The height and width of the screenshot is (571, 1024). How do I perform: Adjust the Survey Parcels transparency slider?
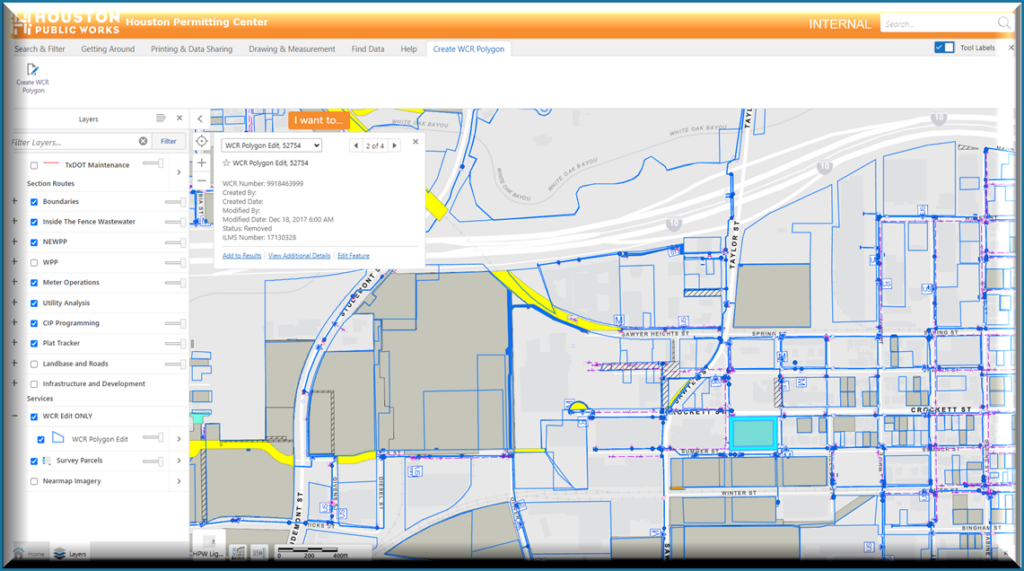tap(153, 461)
